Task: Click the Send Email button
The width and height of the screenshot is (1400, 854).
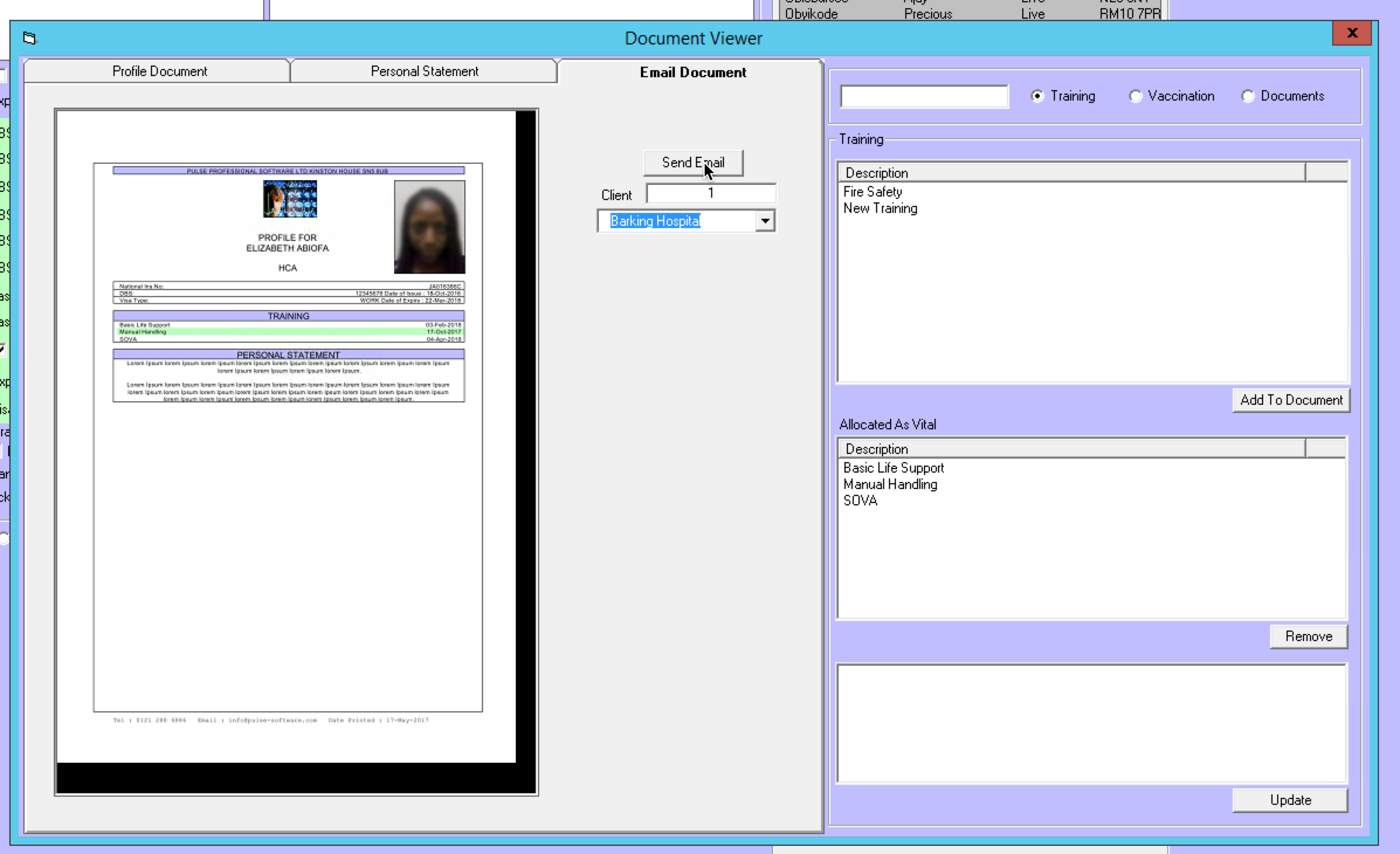Action: click(x=693, y=163)
